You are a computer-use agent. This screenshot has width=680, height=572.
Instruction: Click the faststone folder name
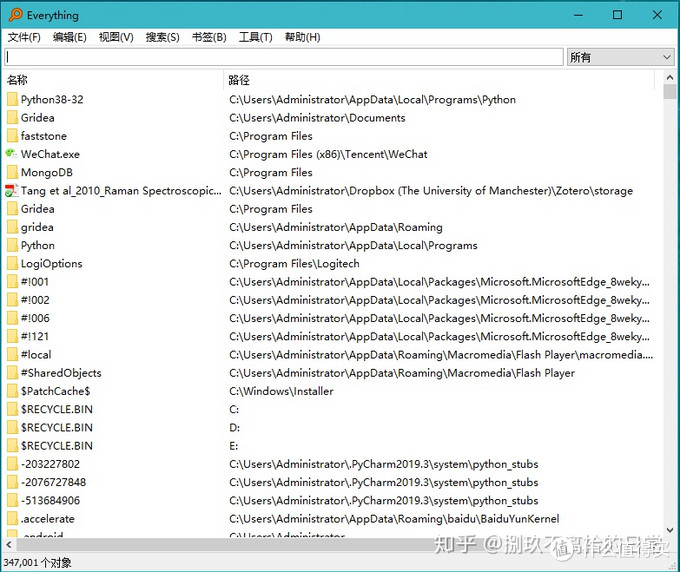44,136
